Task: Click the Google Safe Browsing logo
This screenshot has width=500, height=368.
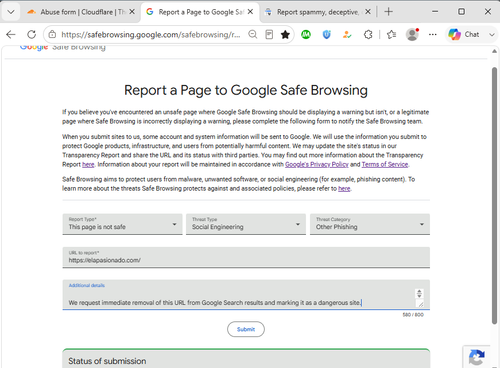Action: point(63,48)
